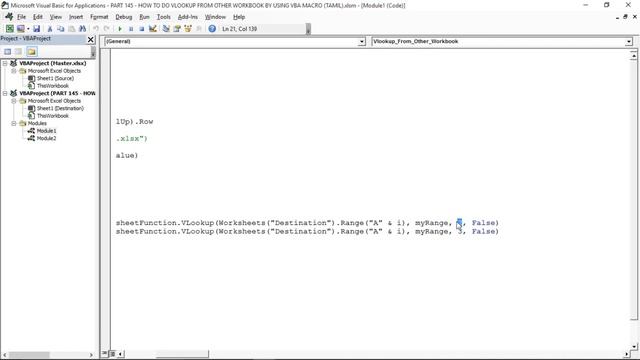Collapse PART 145 Microsoft Excel Objects folder
The image size is (640, 360).
click(13, 101)
